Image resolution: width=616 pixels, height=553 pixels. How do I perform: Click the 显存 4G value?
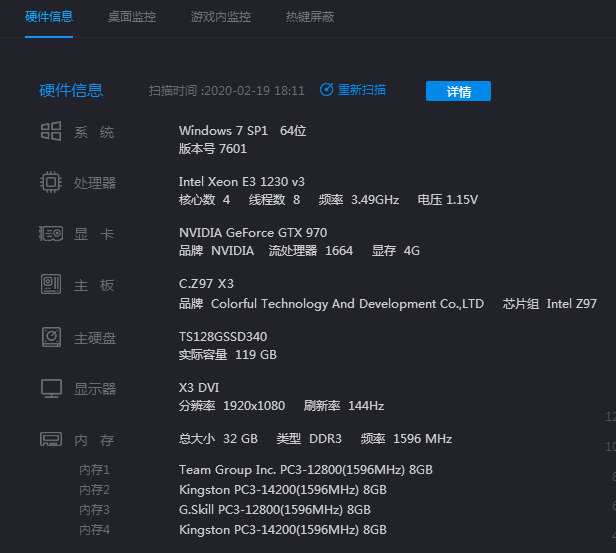[x=396, y=251]
